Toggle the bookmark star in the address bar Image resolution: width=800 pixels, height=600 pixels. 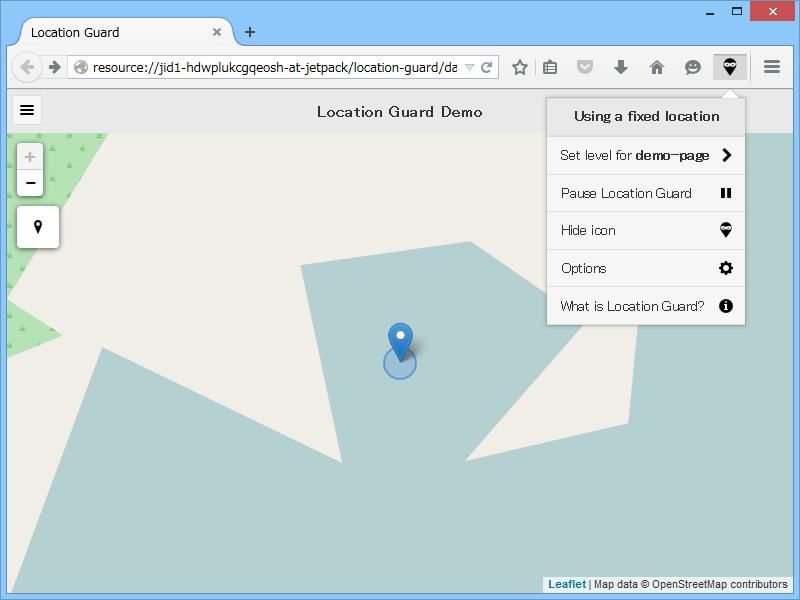(519, 67)
